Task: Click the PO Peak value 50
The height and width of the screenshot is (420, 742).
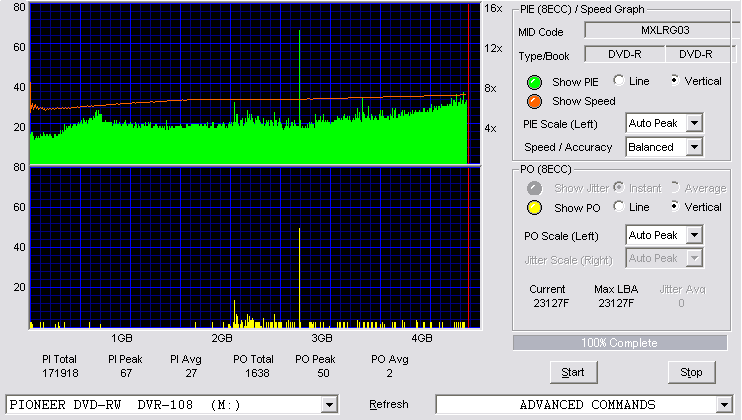Action: coord(323,374)
